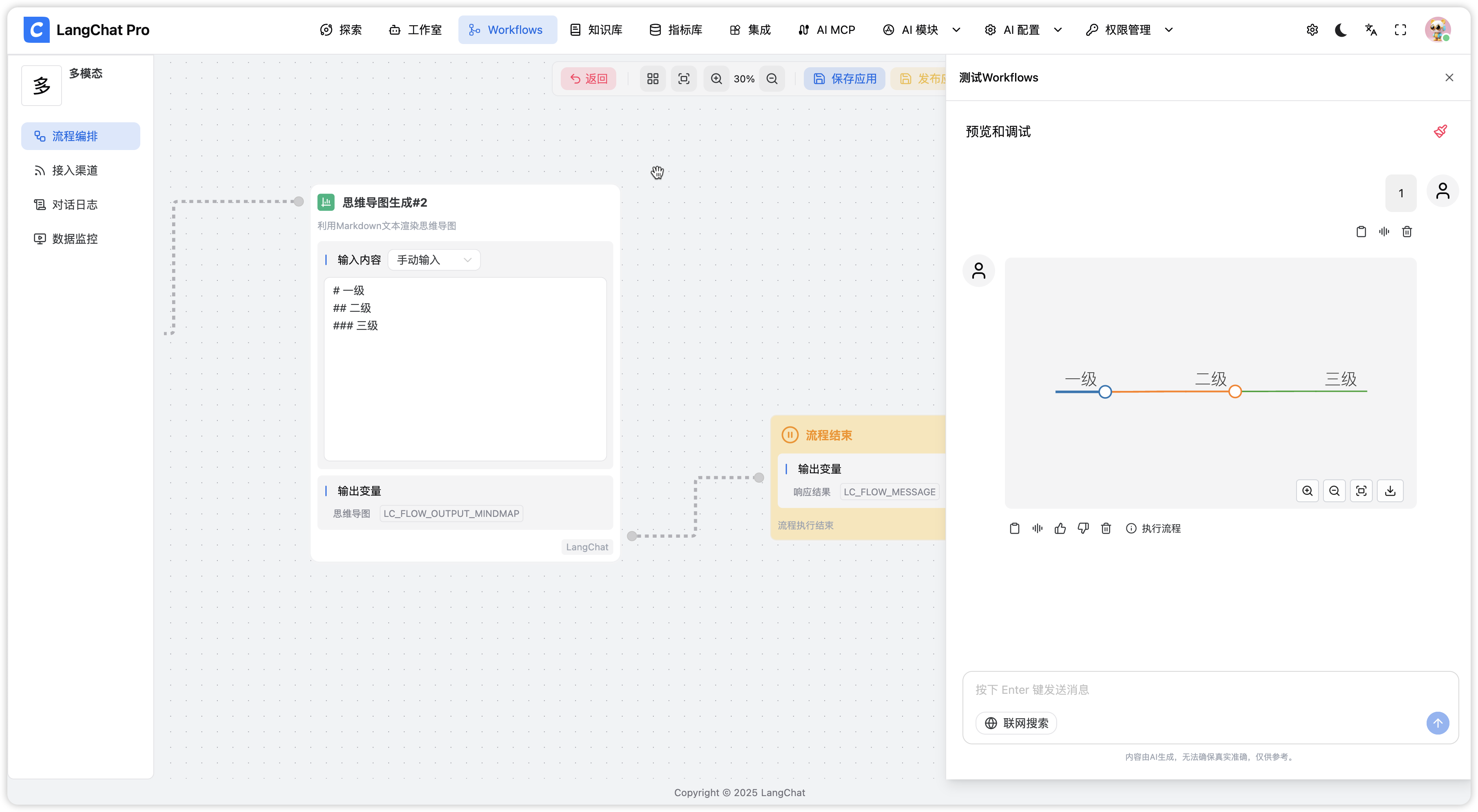This screenshot has height=812, width=1478.
Task: Fit mind map preview to view
Action: pyautogui.click(x=1361, y=491)
